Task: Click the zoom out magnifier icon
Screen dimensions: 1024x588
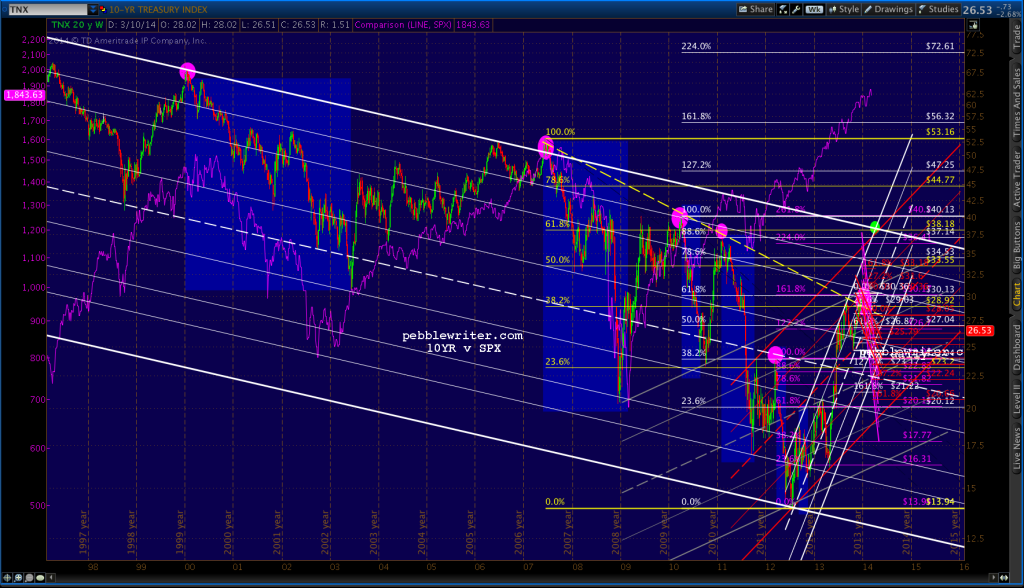Action: coord(29,578)
